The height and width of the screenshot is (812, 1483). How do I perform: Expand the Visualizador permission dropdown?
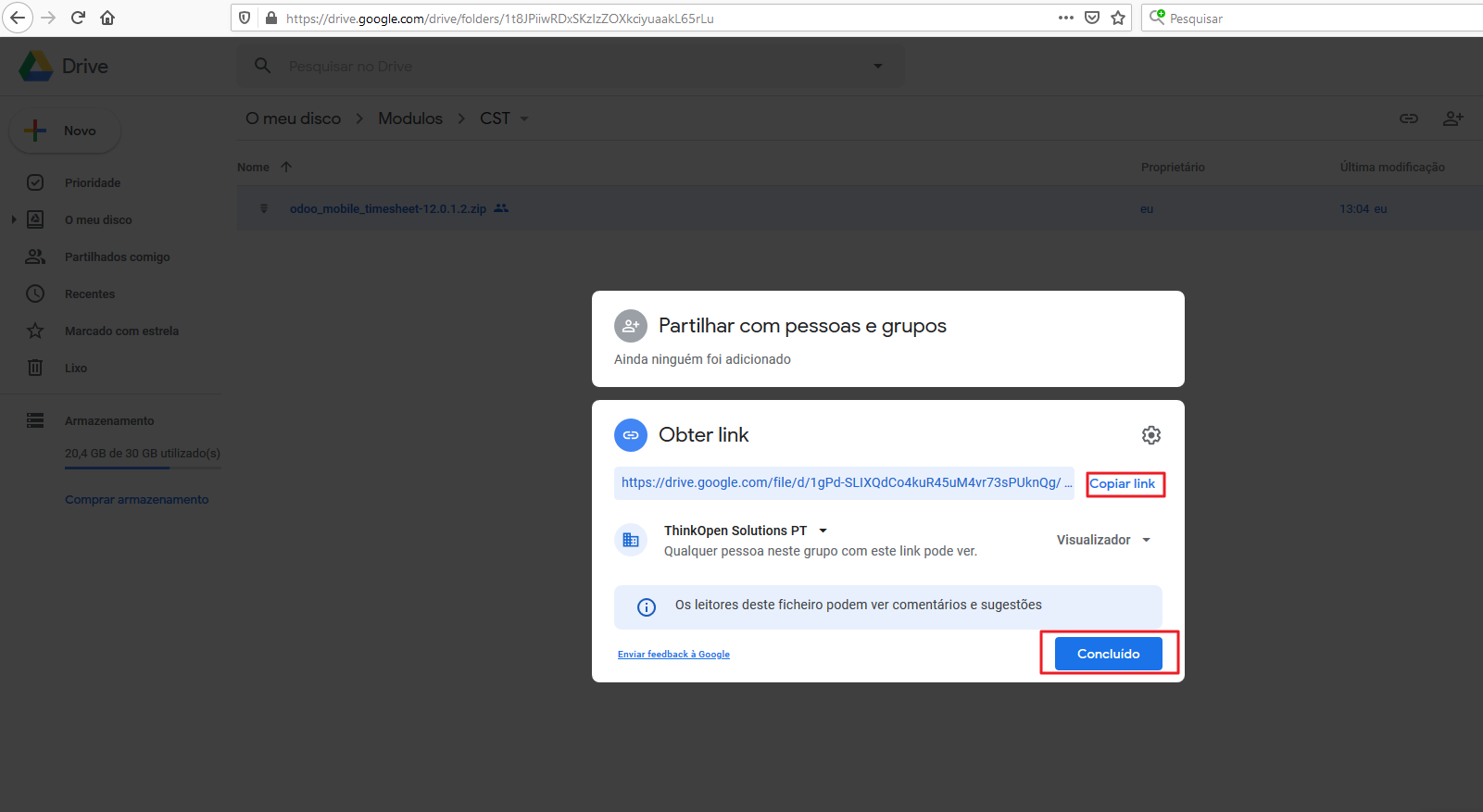pos(1103,540)
